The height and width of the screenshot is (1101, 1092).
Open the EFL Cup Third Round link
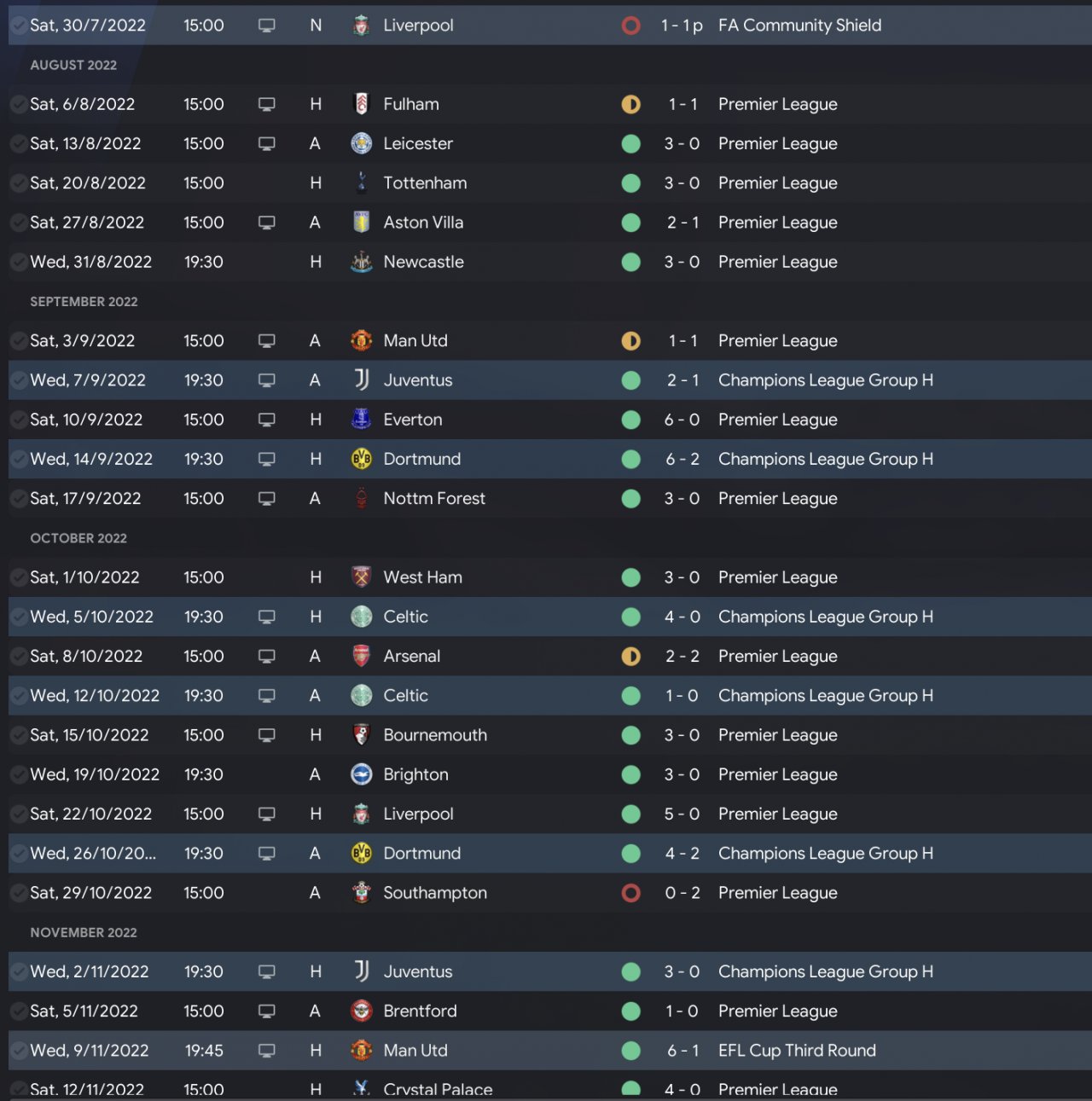(797, 1051)
